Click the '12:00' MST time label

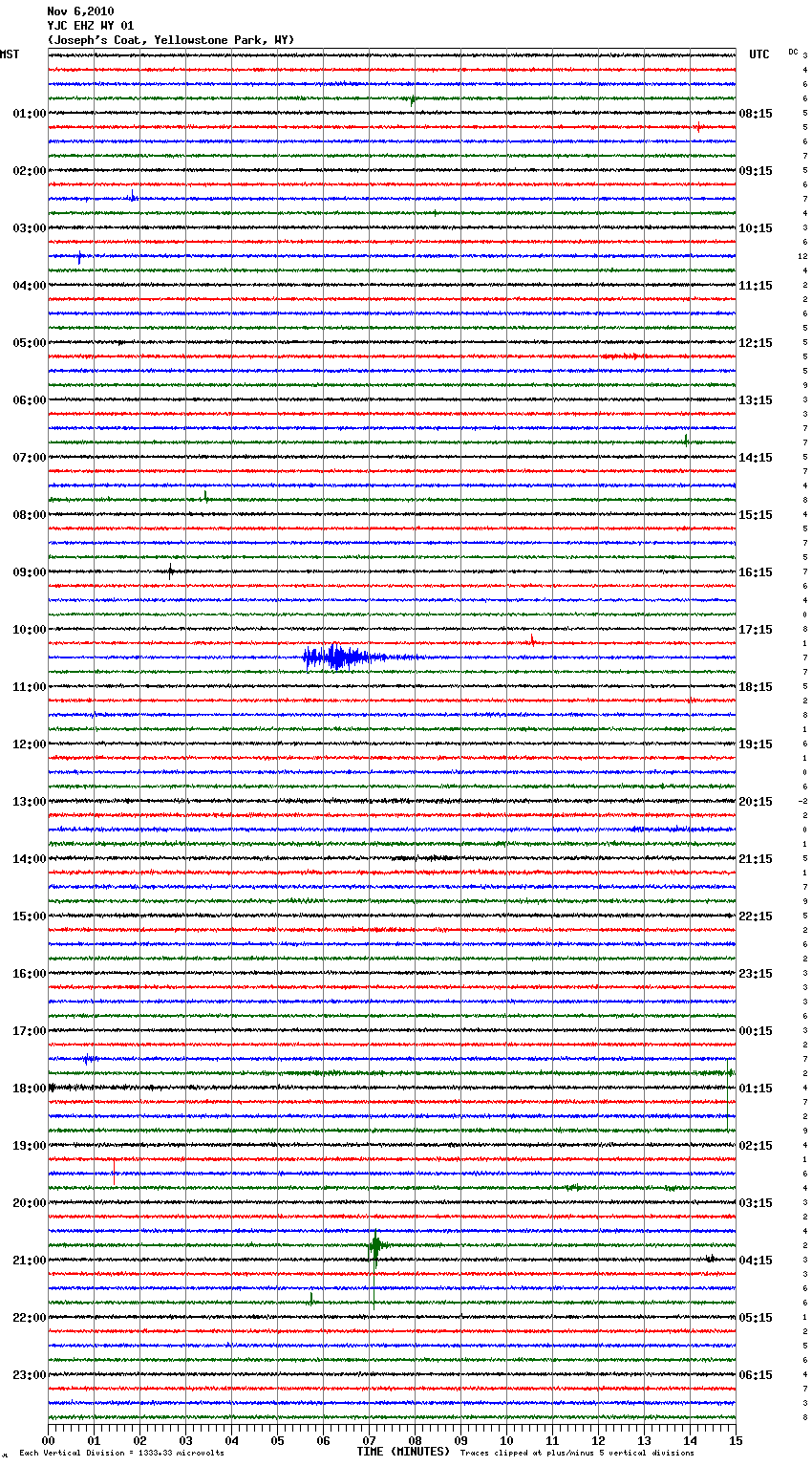pos(30,744)
